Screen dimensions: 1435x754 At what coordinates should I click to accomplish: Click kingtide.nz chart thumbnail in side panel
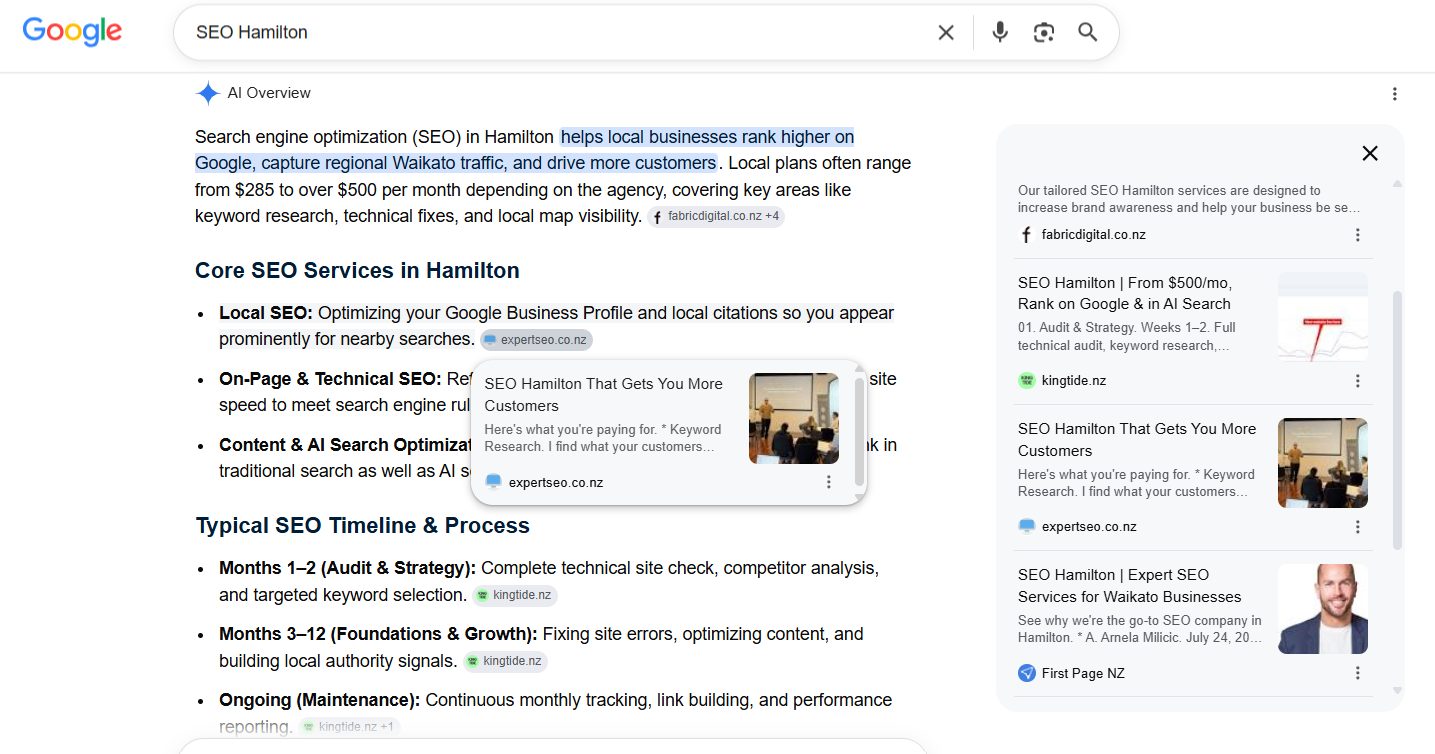(x=1323, y=317)
